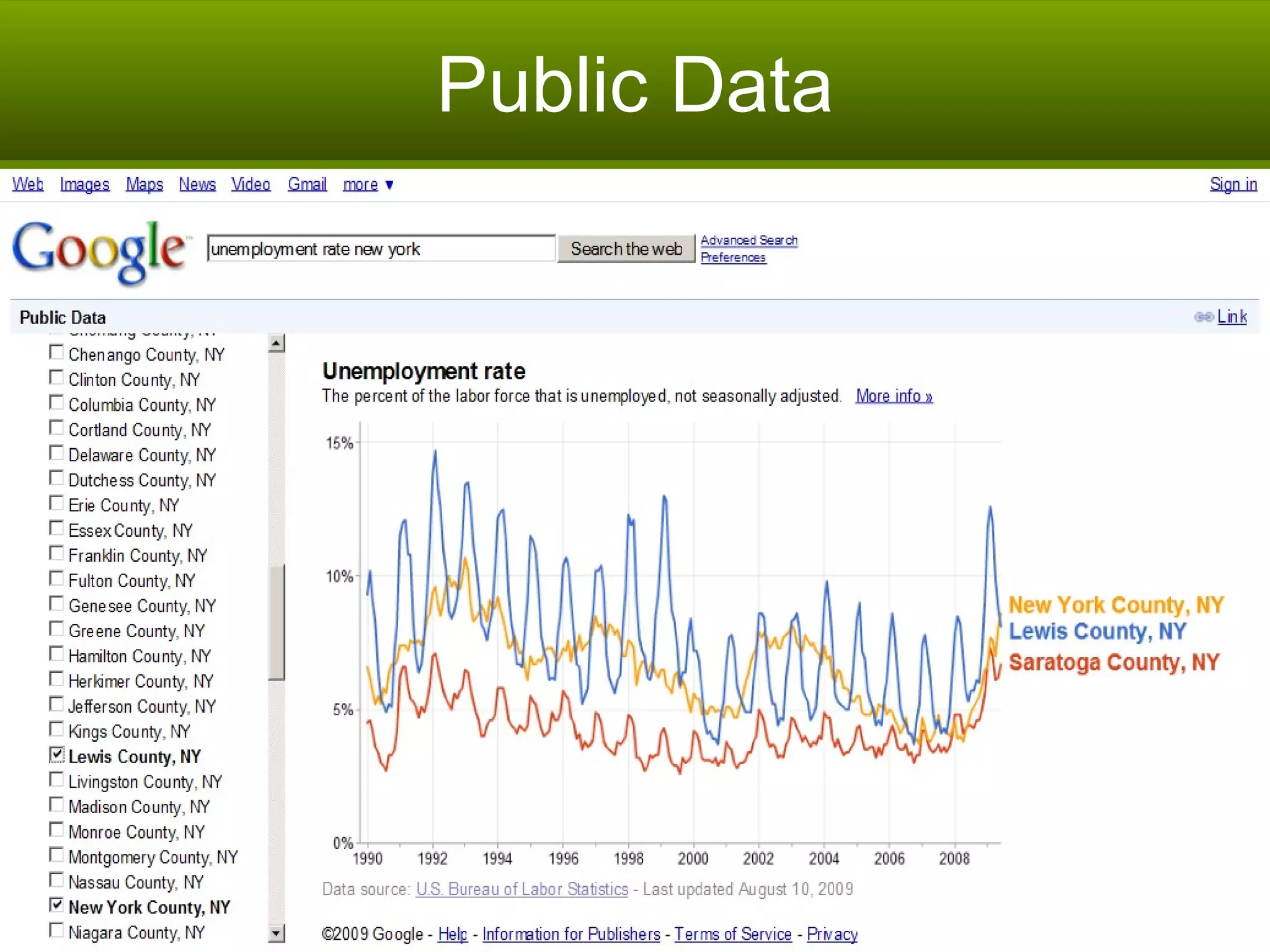Switch to Video search
1270x952 pixels.
(251, 185)
